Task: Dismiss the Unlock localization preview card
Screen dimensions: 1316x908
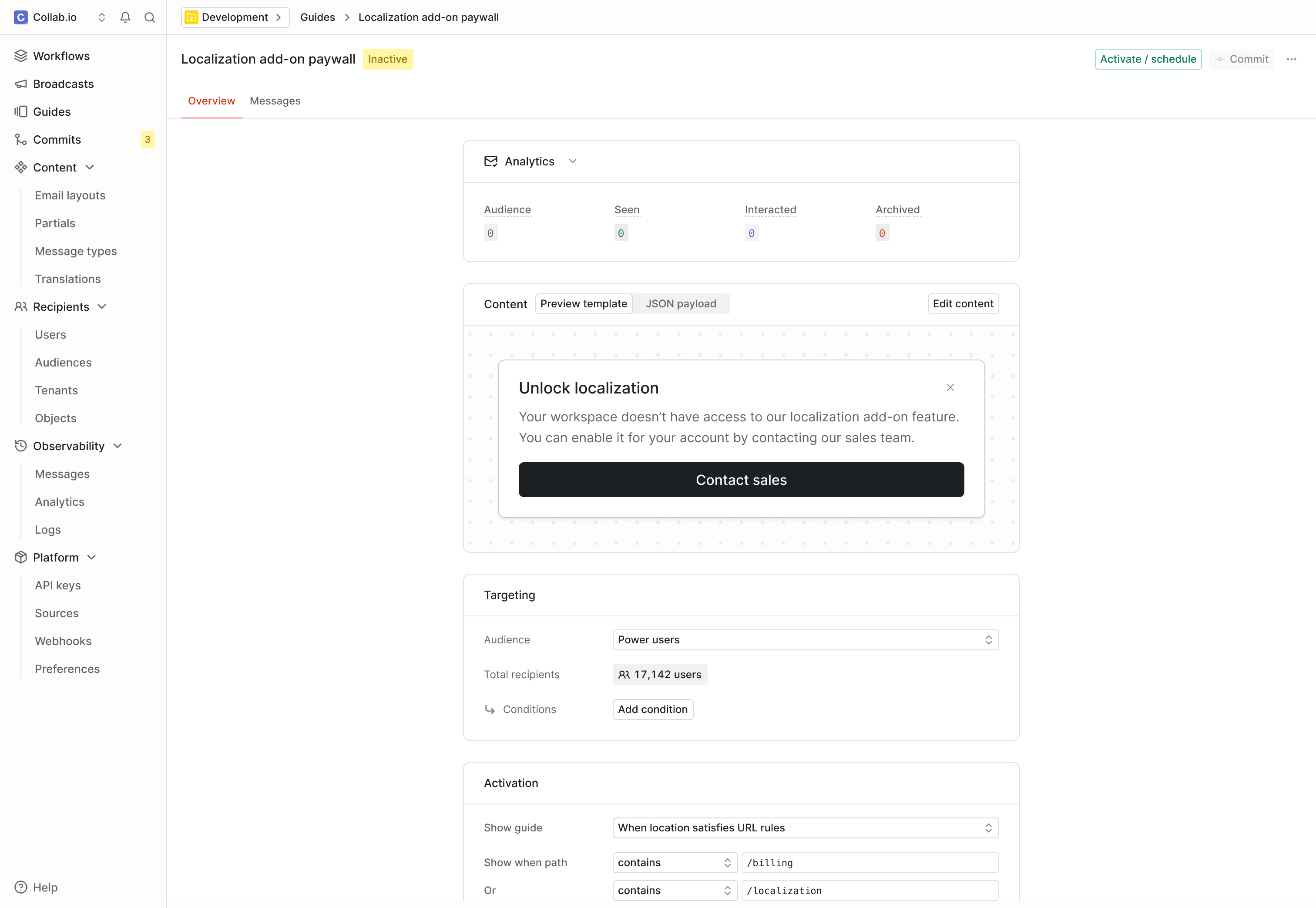Action: 950,387
